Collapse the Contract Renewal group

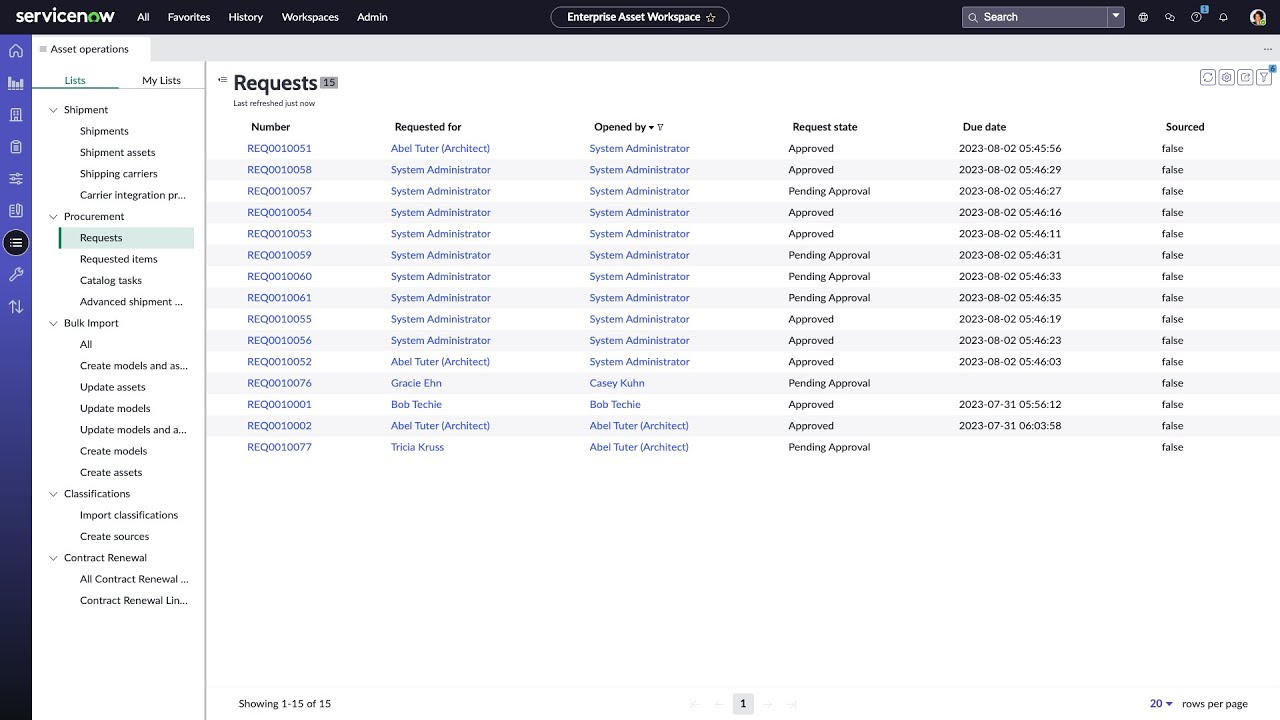54,558
